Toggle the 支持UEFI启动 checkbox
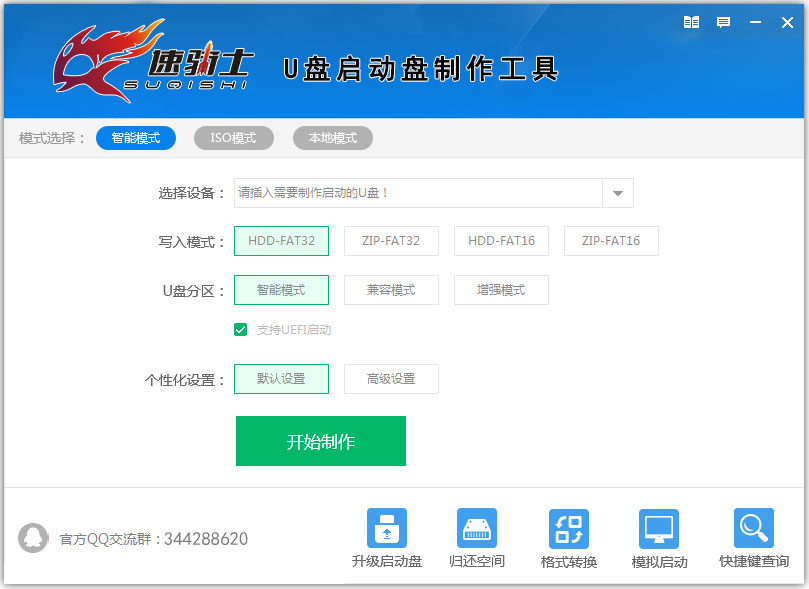809x589 pixels. 241,328
